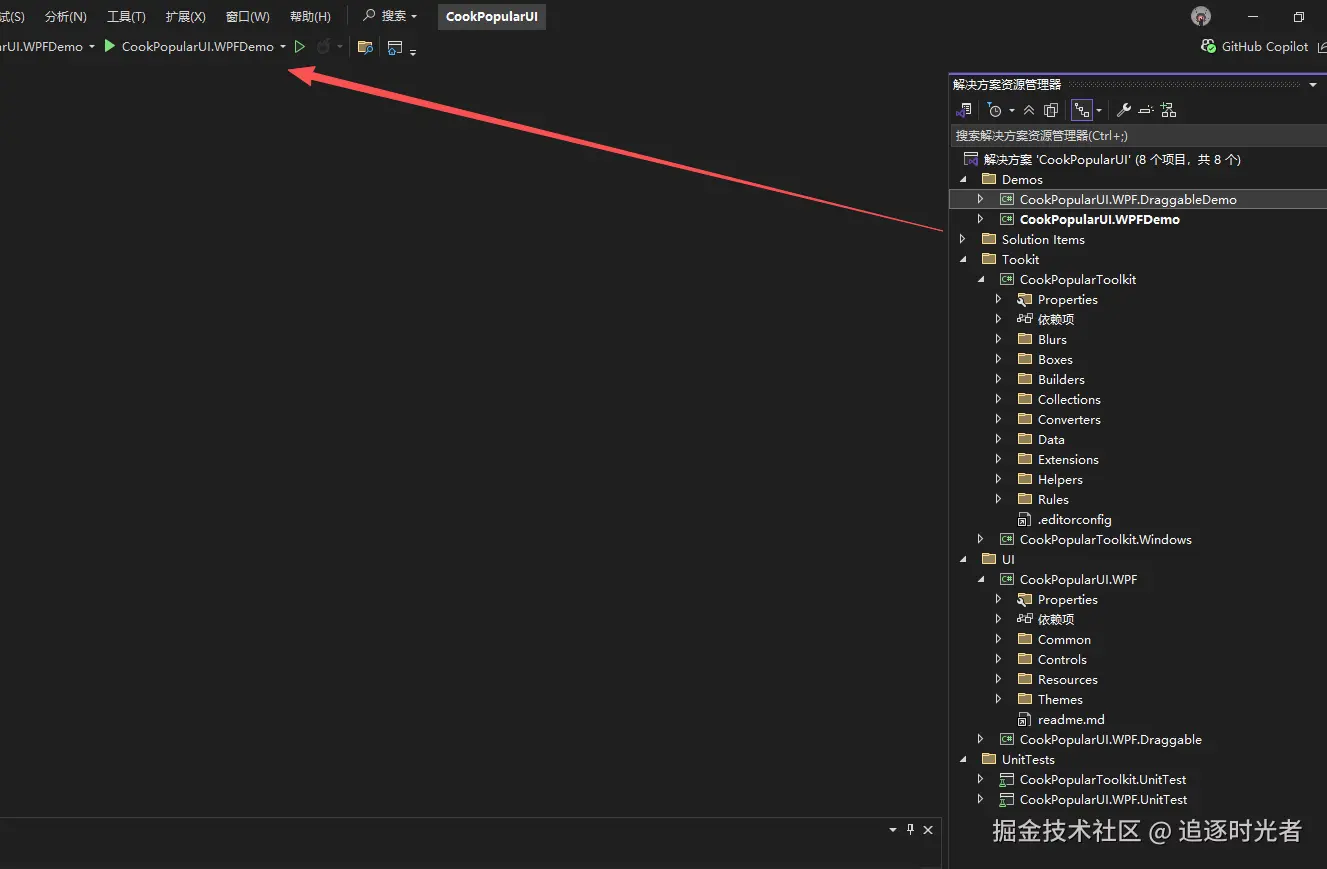
Task: Expand the Helpers folder
Action: 998,480
